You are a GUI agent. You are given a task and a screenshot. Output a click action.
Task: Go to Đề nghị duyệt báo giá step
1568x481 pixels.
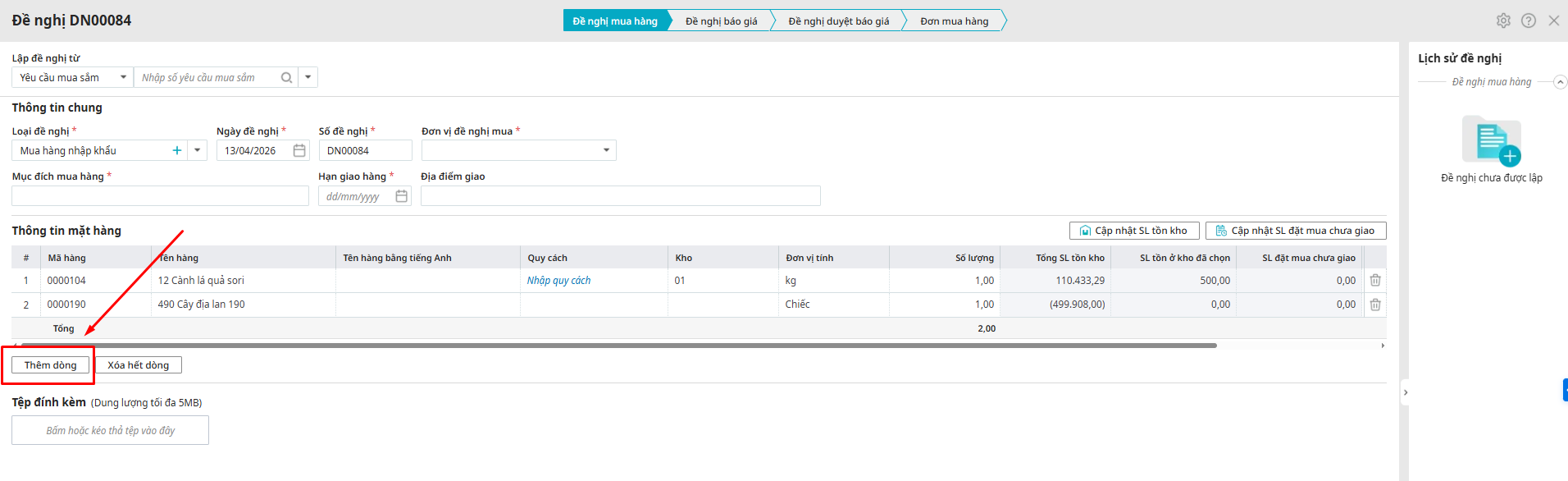[x=839, y=21]
